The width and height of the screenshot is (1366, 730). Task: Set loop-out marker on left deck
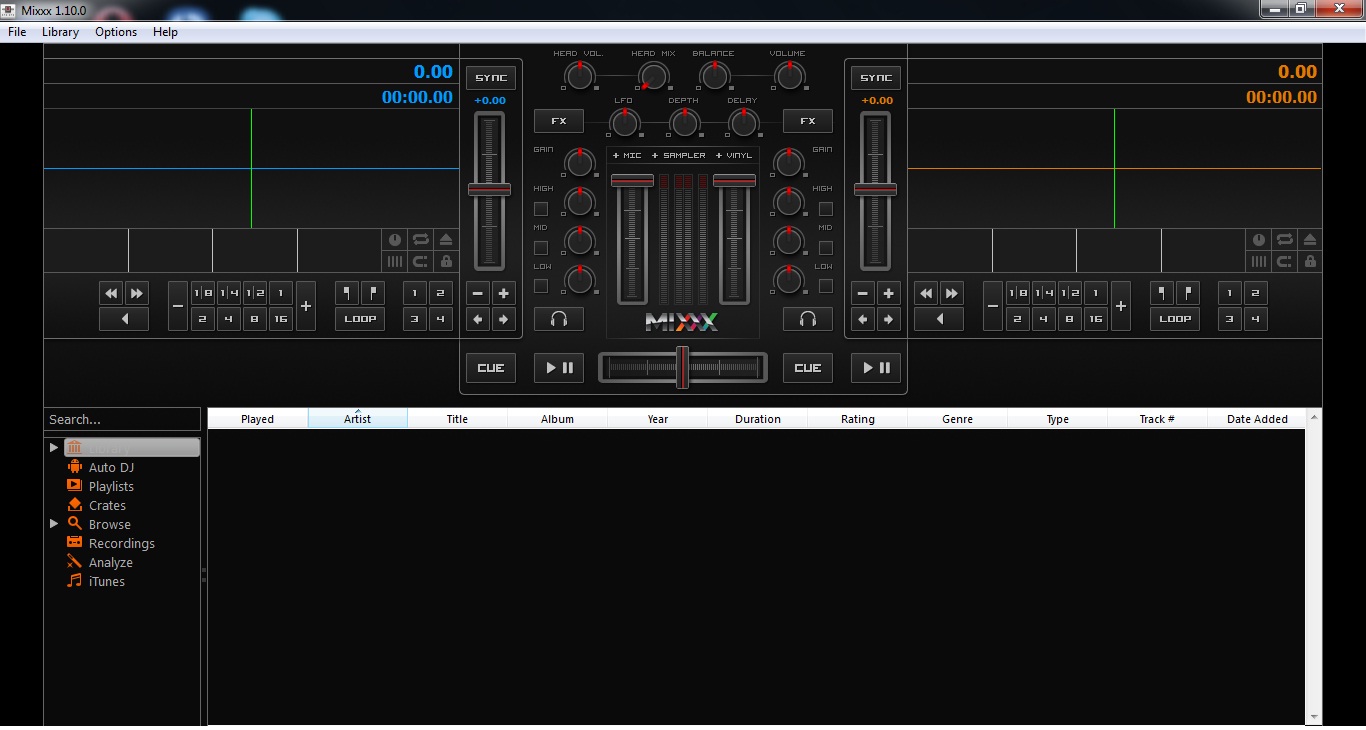click(373, 293)
